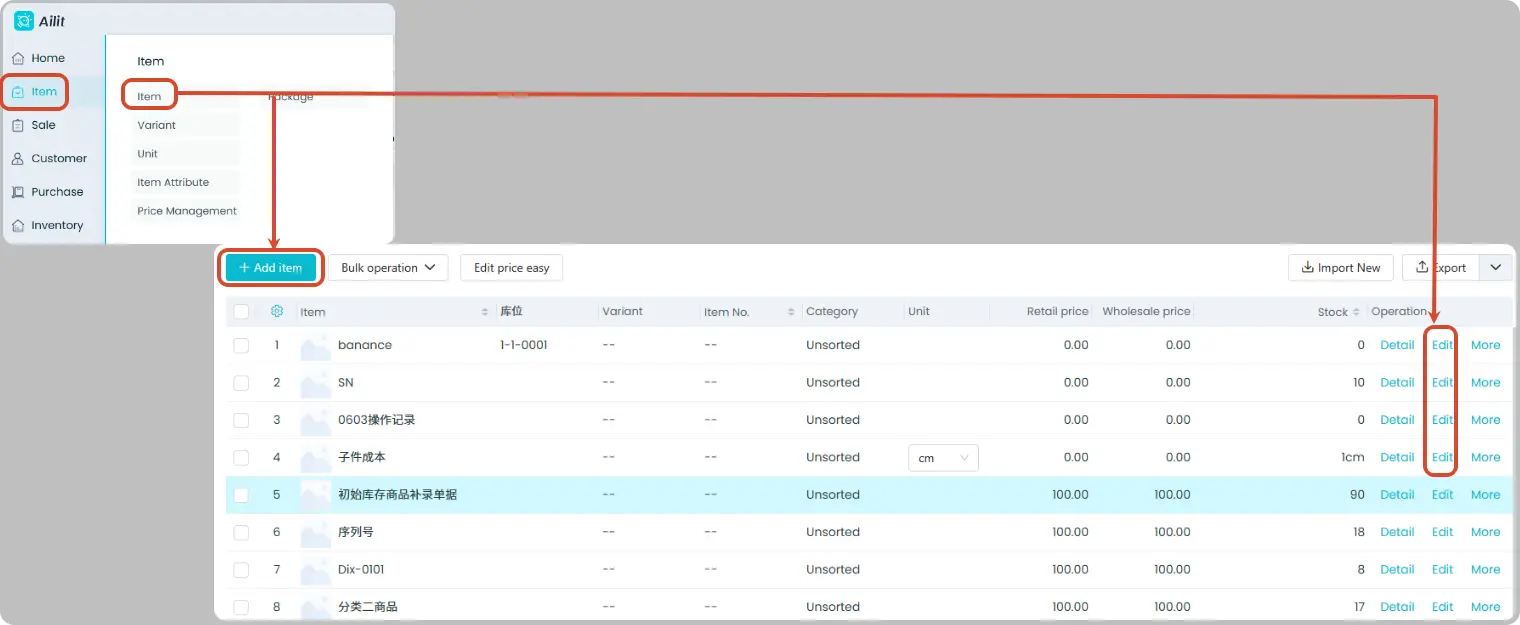Image resolution: width=1520 pixels, height=625 pixels.
Task: Expand the arrow next to Export
Action: [1496, 268]
